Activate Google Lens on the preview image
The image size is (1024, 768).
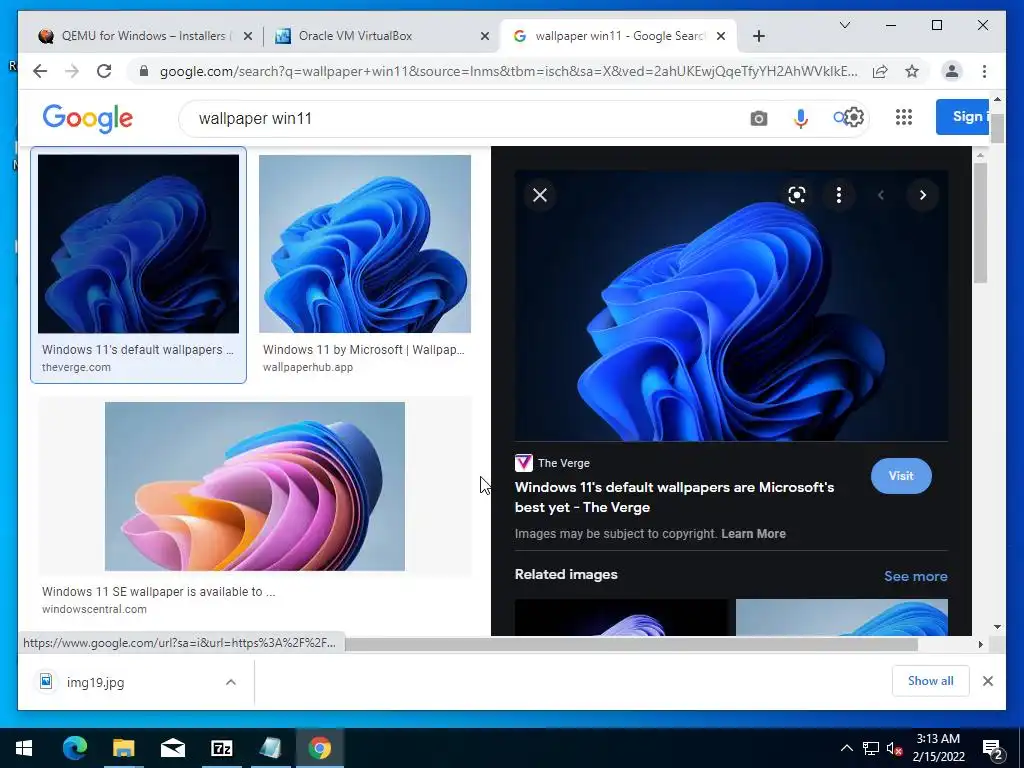tap(797, 195)
